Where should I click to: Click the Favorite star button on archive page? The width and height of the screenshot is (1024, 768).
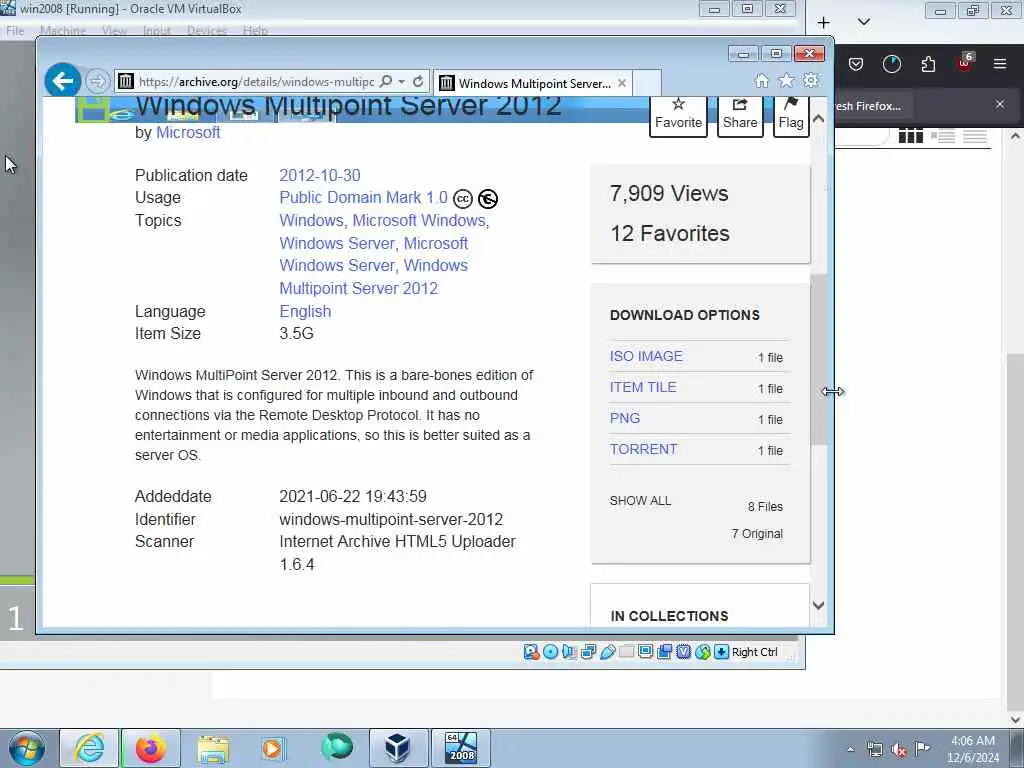click(x=678, y=114)
